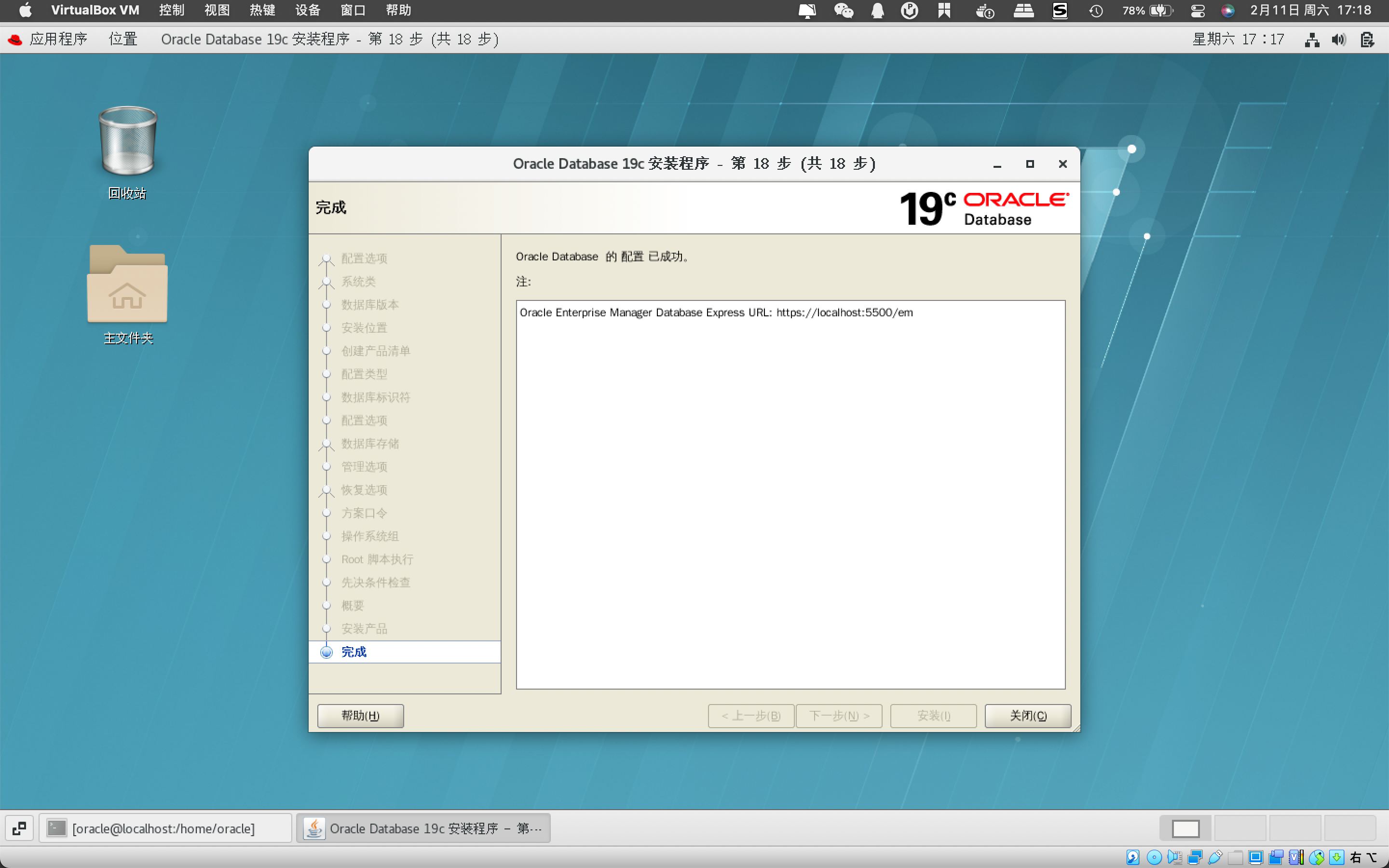The height and width of the screenshot is (868, 1389).
Task: Click the 关闭(C) button to finish installer
Action: click(x=1028, y=715)
